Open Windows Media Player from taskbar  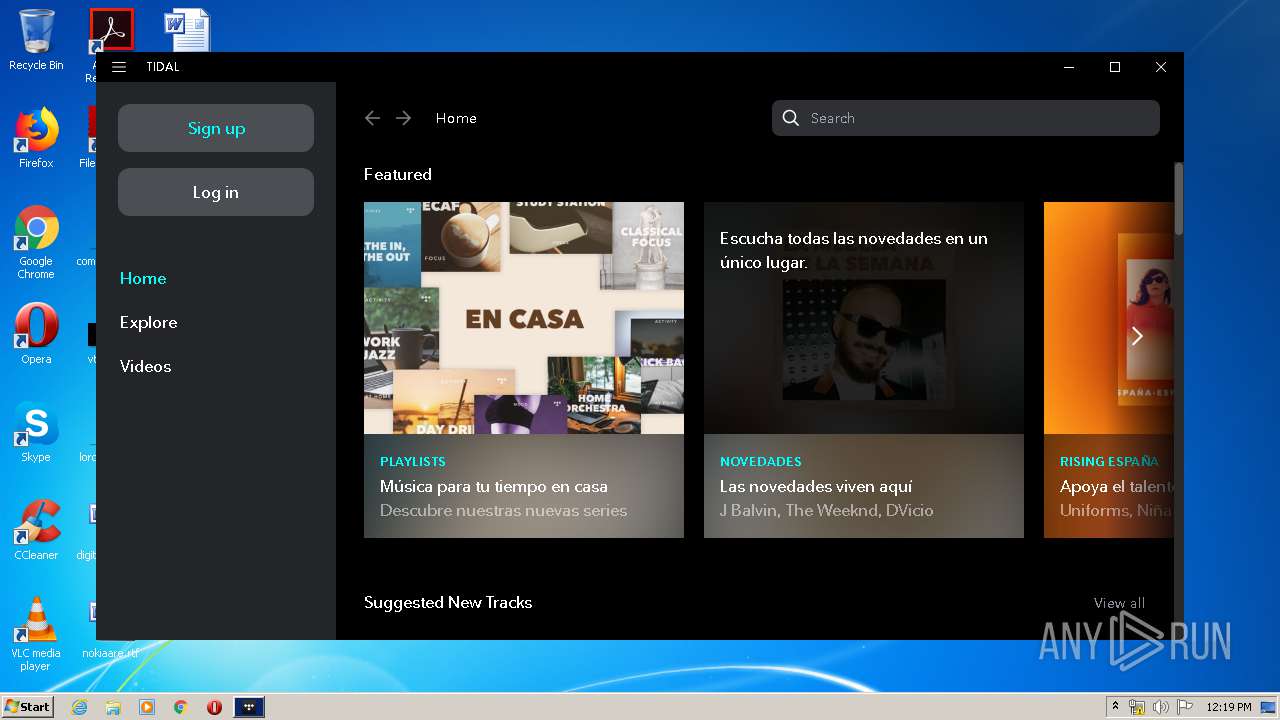pyautogui.click(x=147, y=707)
